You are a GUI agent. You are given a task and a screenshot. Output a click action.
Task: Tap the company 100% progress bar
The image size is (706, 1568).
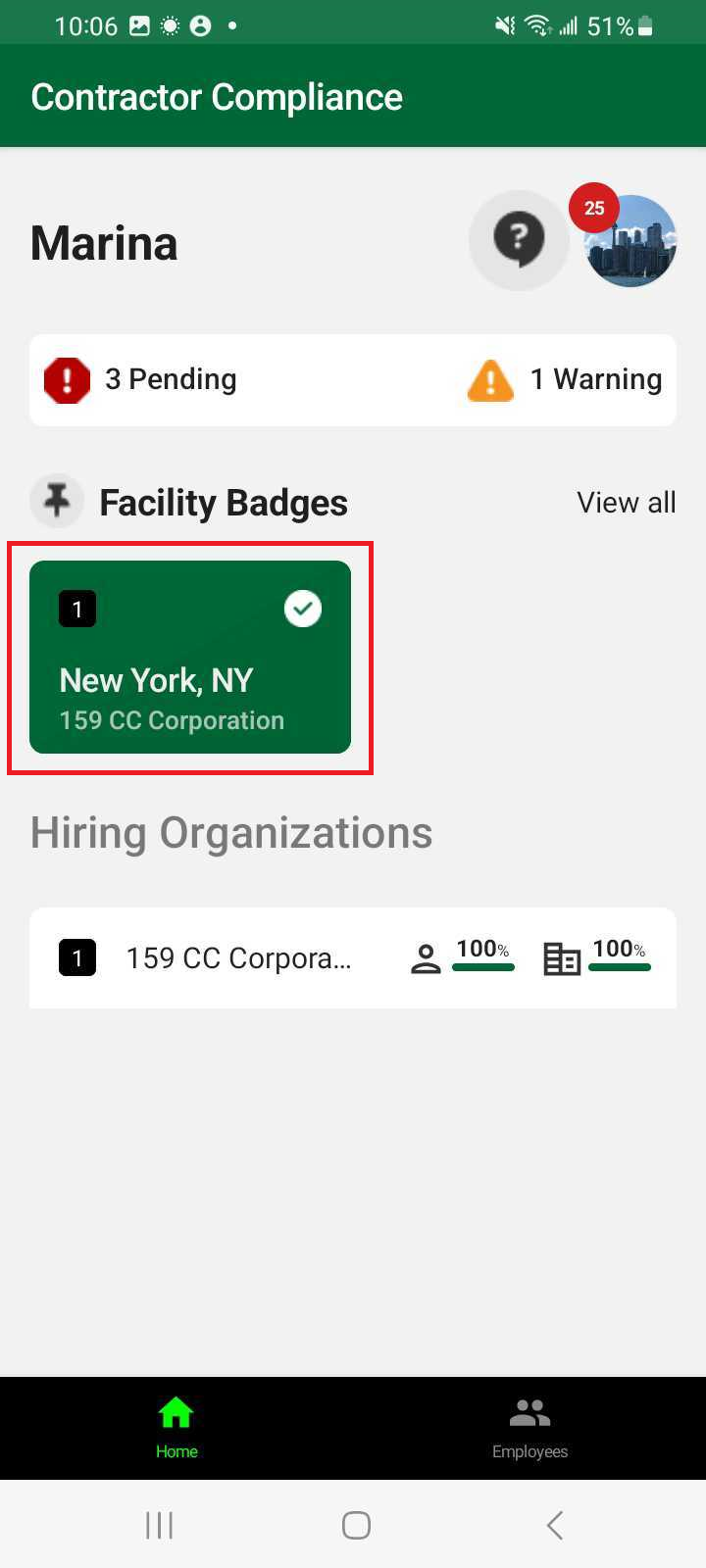(x=620, y=967)
